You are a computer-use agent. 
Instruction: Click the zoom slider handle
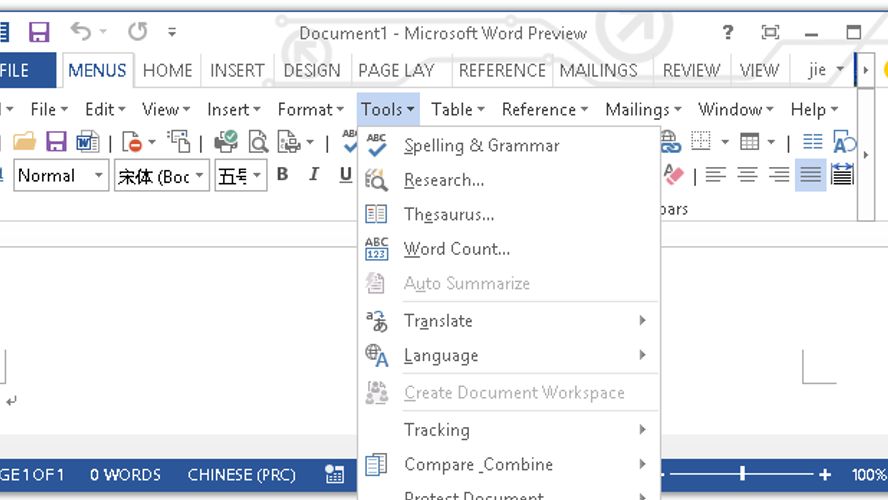[x=742, y=474]
